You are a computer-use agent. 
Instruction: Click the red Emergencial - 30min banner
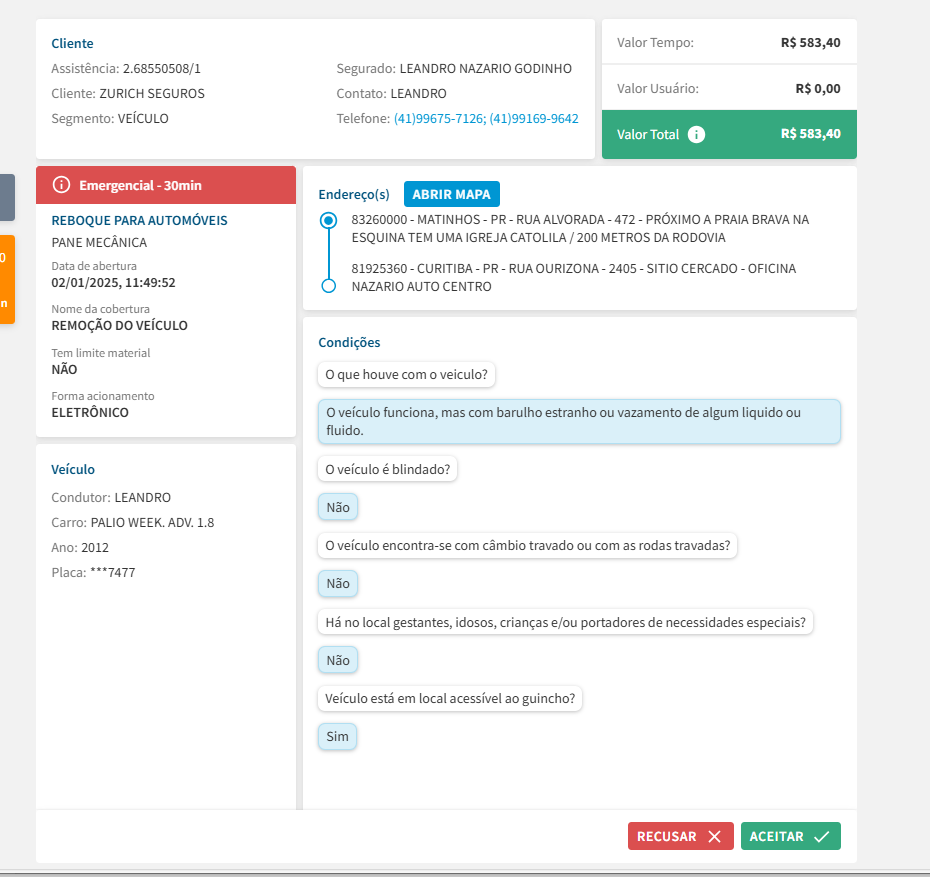click(166, 185)
